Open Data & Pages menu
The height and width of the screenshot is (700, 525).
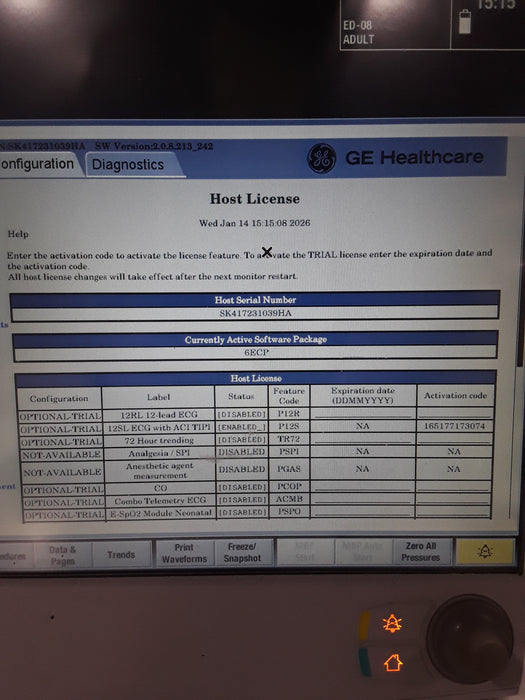(62, 555)
